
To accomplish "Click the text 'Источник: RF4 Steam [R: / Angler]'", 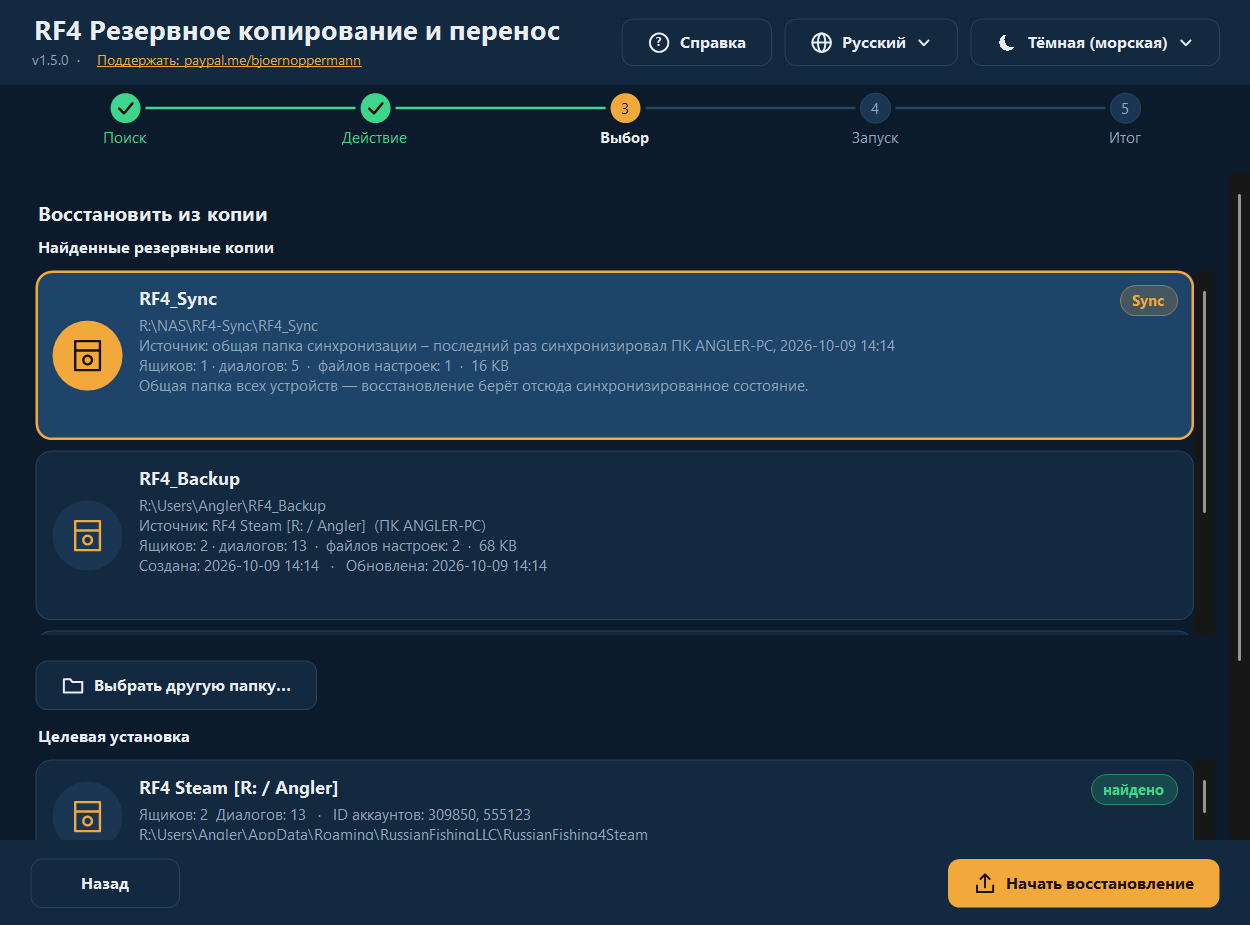I will [x=252, y=526].
